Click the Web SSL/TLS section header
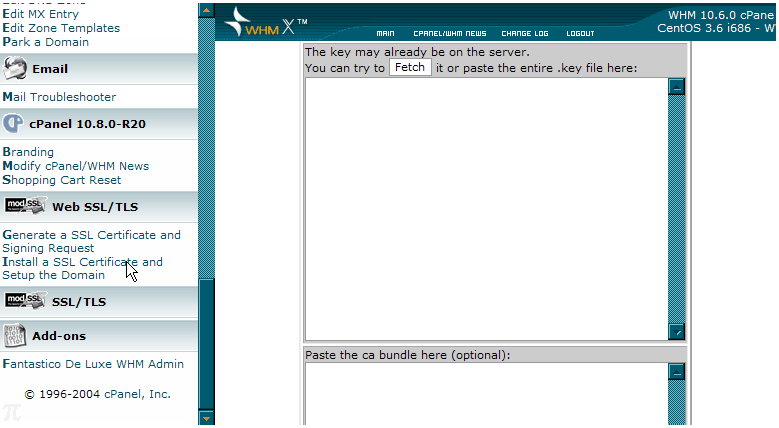 click(99, 206)
